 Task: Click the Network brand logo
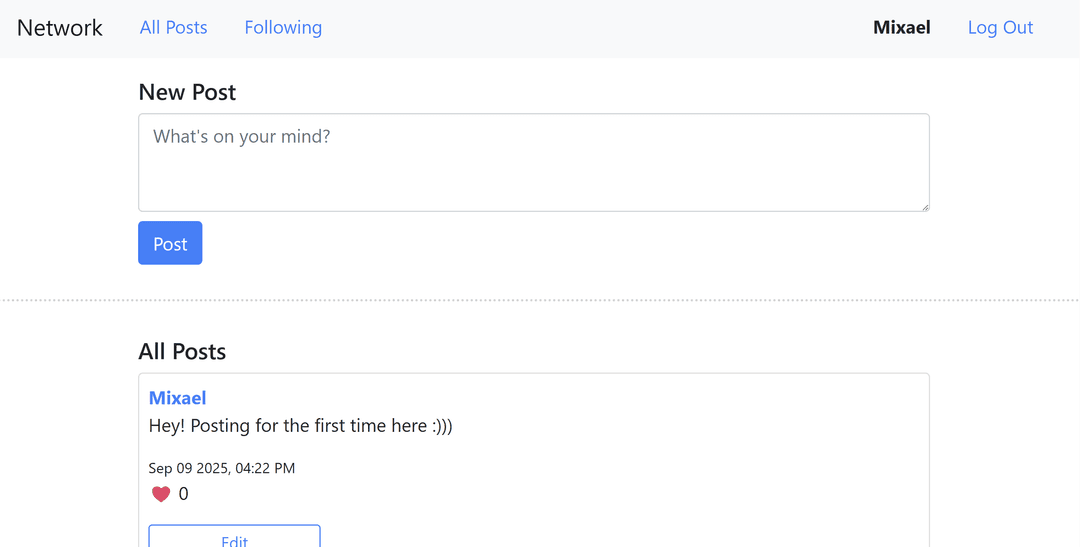60,28
